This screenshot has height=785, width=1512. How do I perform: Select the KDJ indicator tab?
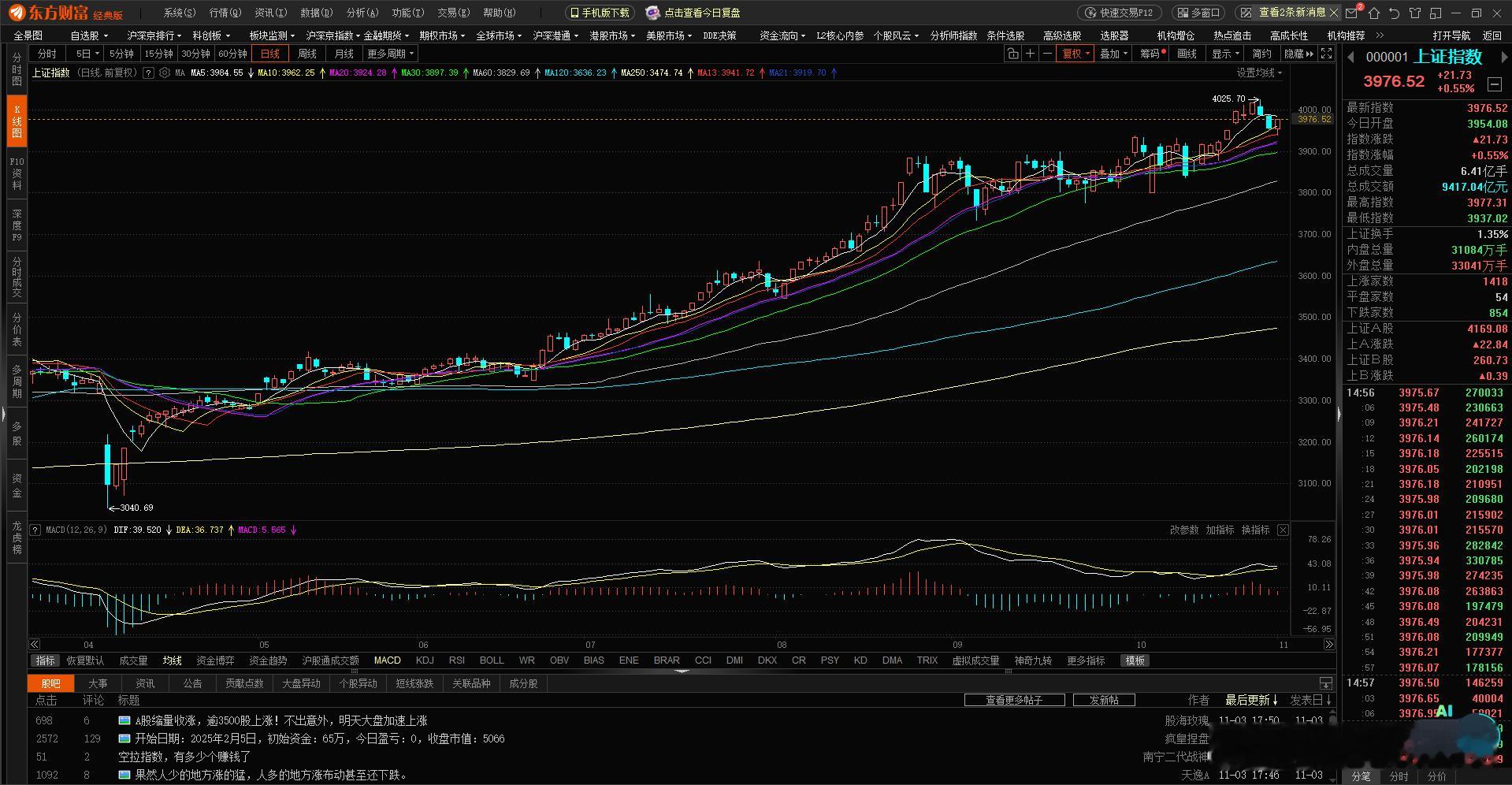pos(425,660)
